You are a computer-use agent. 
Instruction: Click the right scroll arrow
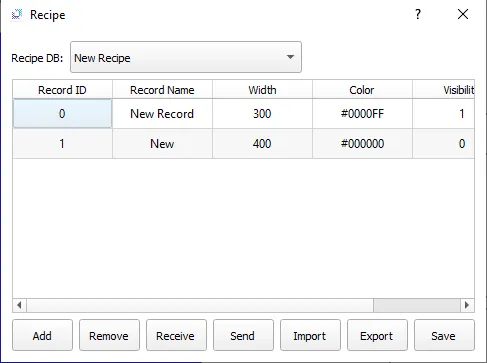pos(467,305)
